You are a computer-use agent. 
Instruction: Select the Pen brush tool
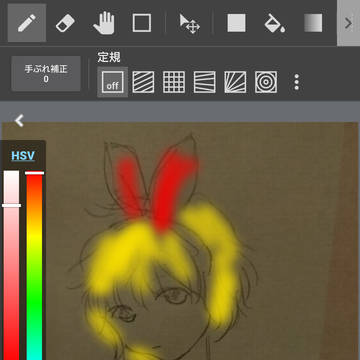pyautogui.click(x=27, y=23)
